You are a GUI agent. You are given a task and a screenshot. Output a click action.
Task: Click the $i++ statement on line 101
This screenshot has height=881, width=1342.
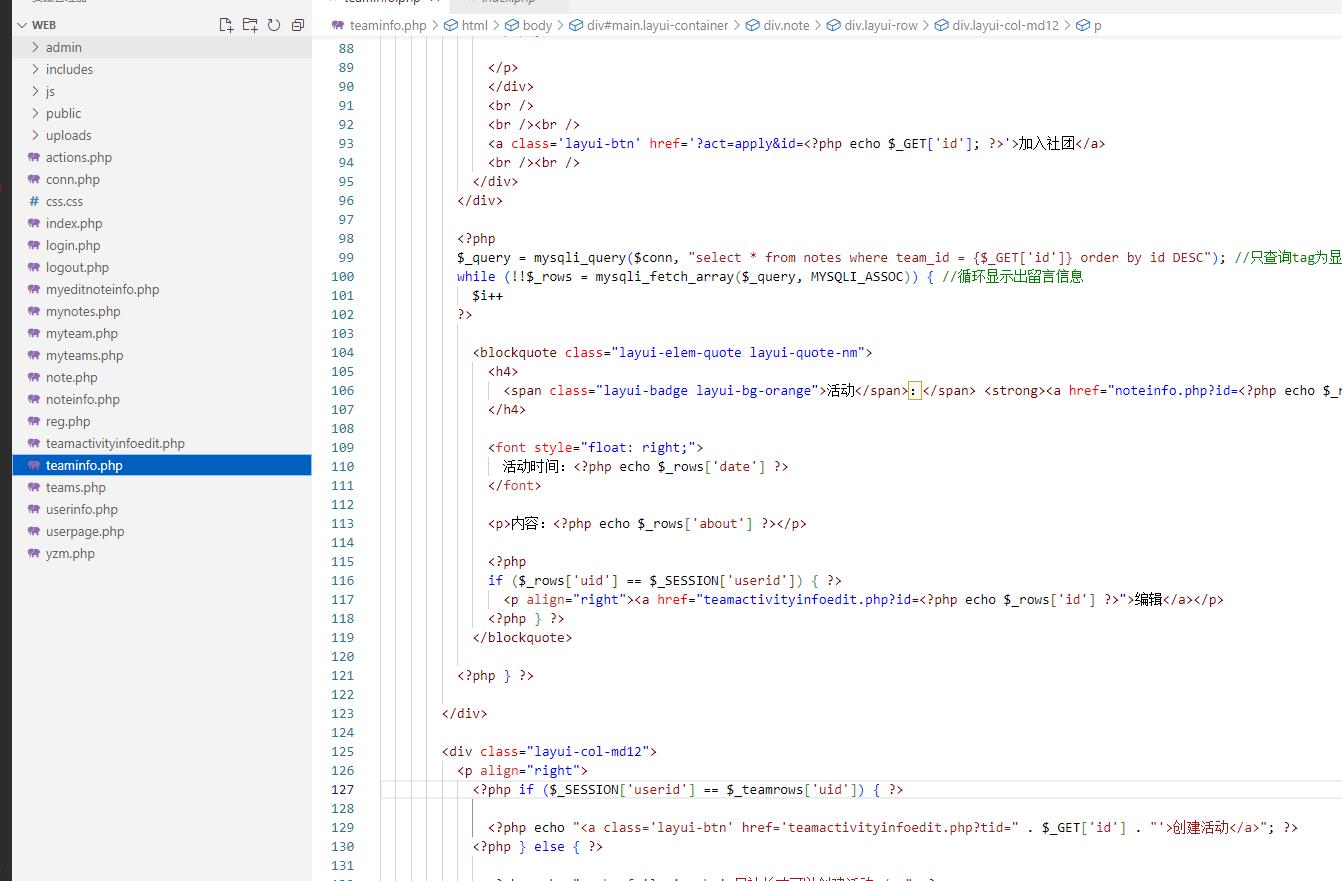tap(488, 295)
